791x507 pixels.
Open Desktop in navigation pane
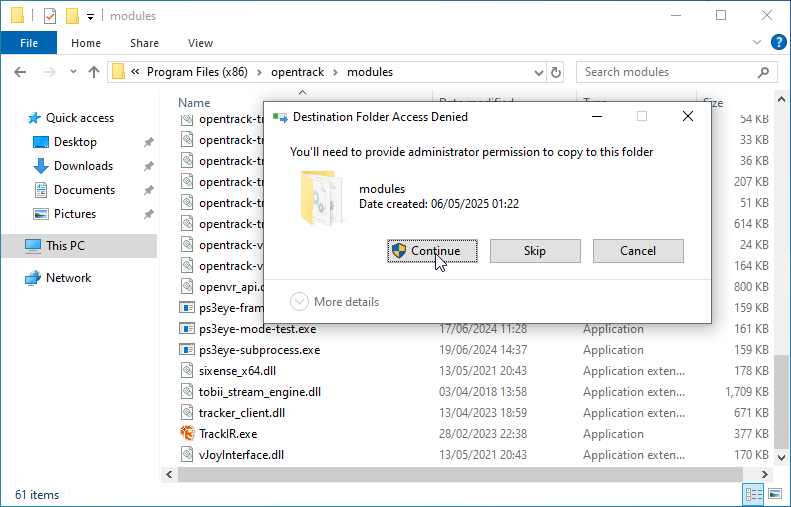(75, 142)
